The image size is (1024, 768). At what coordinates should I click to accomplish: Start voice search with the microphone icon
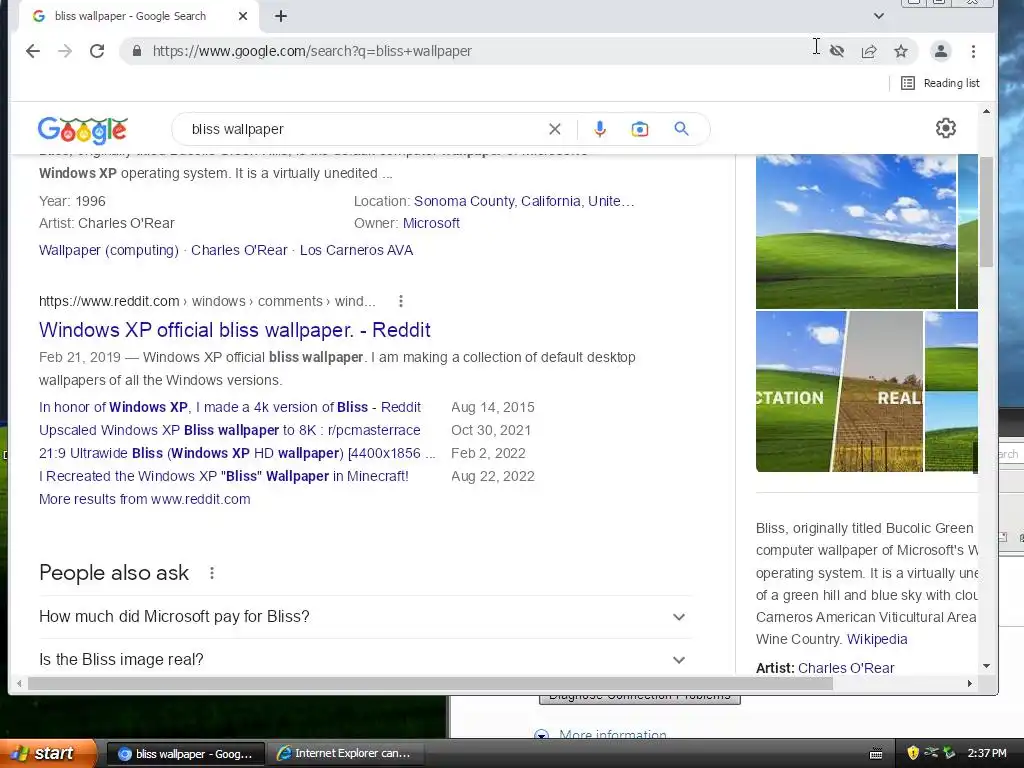[x=600, y=129]
